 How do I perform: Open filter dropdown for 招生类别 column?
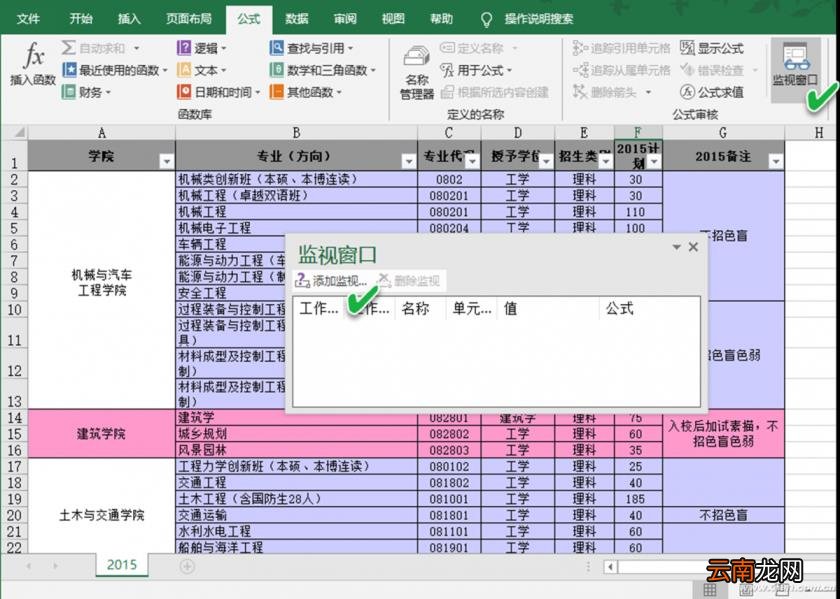[x=605, y=161]
